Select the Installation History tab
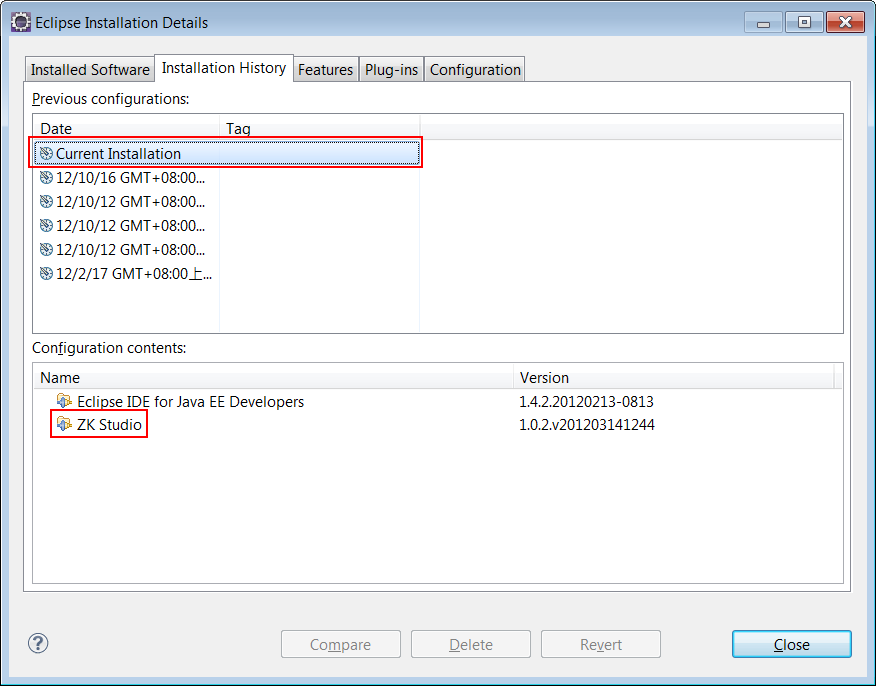This screenshot has width=876, height=686. coord(224,68)
